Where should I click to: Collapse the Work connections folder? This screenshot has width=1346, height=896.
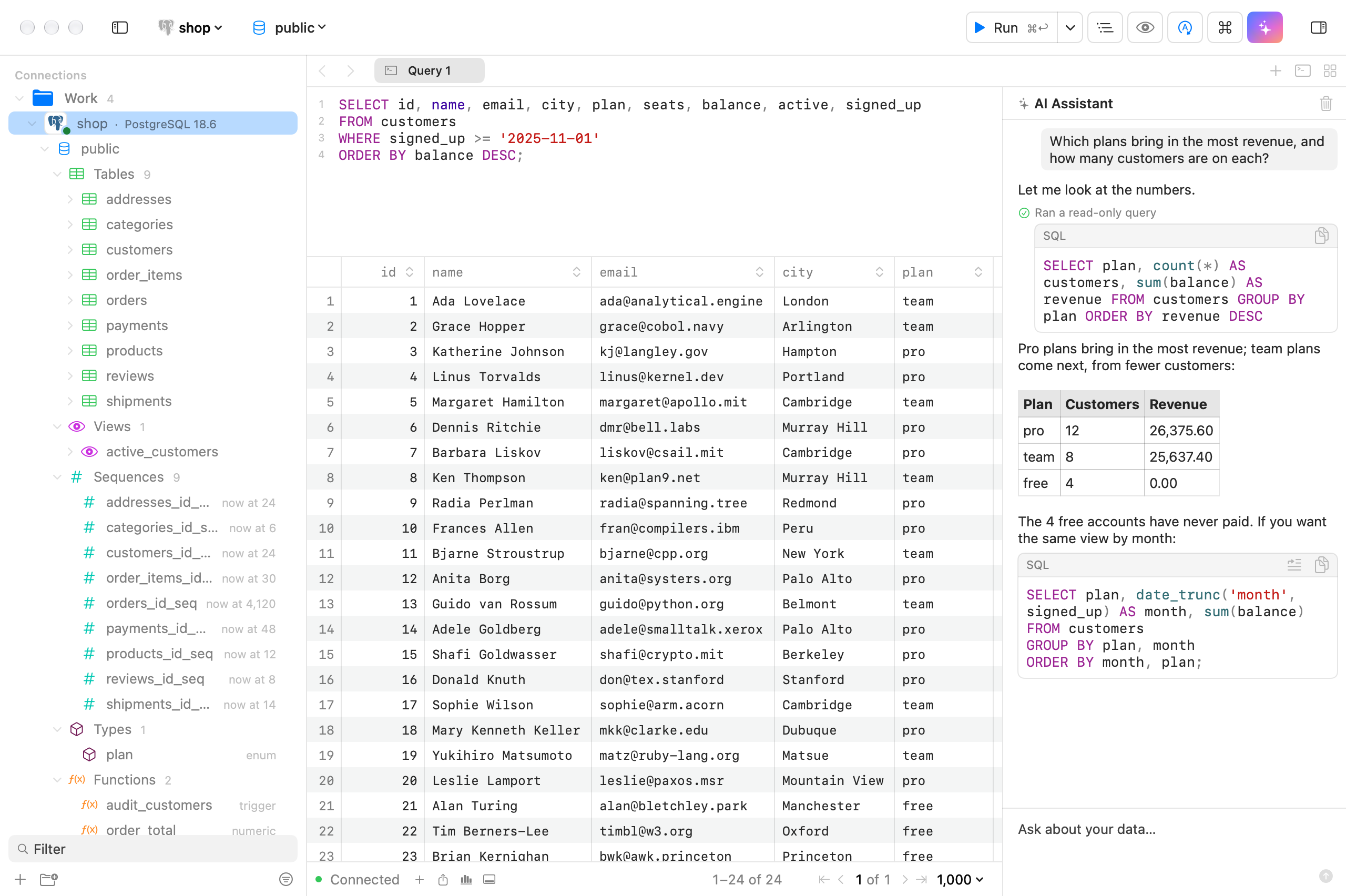(19, 98)
